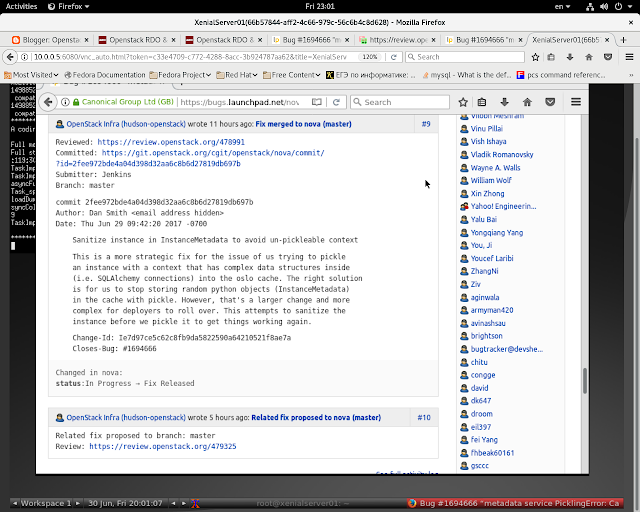Viewport: 640px width, 512px height.
Task: Click the Fri 23:01 clock
Action: point(320,7)
